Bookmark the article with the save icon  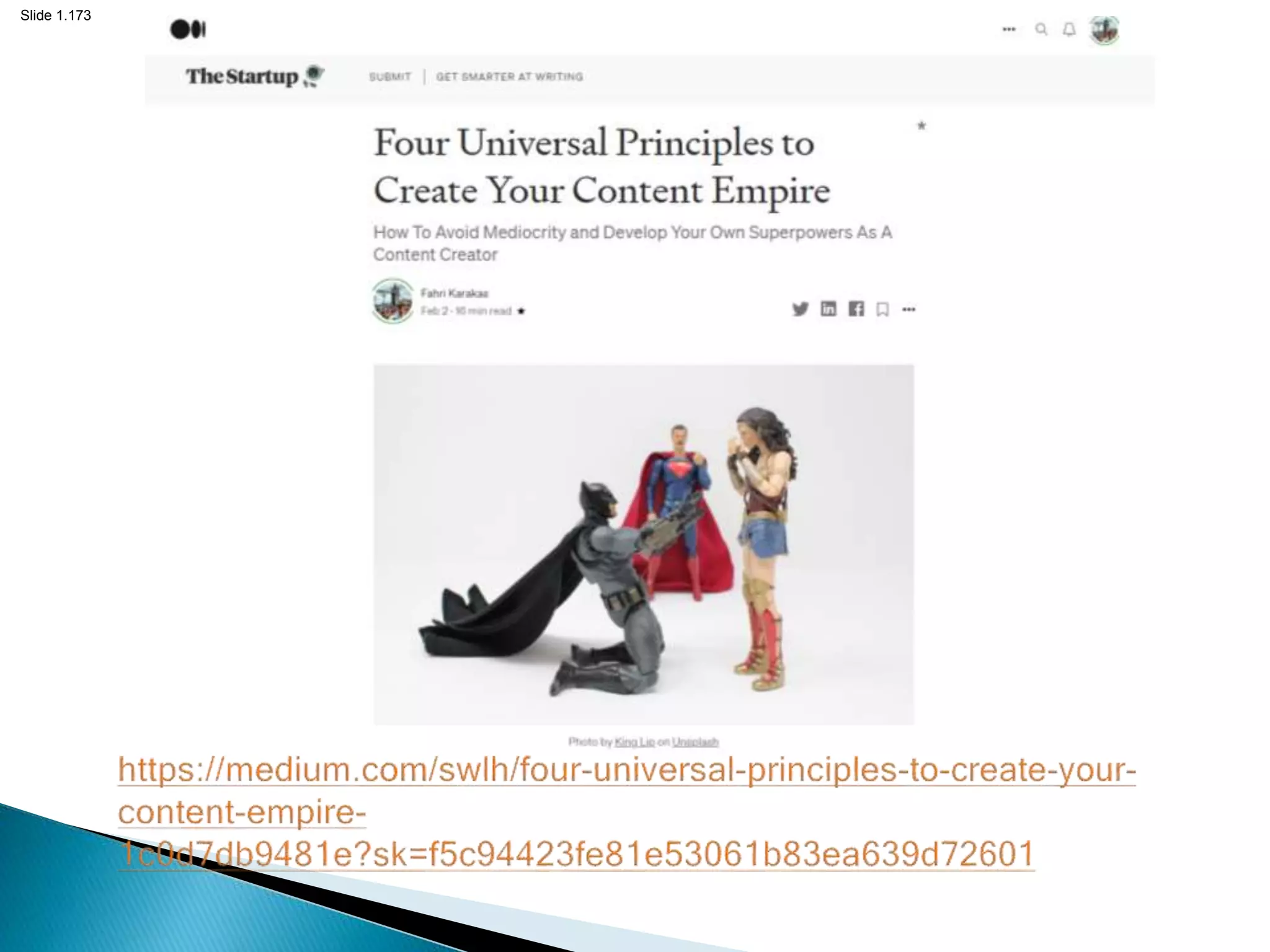[x=882, y=309]
